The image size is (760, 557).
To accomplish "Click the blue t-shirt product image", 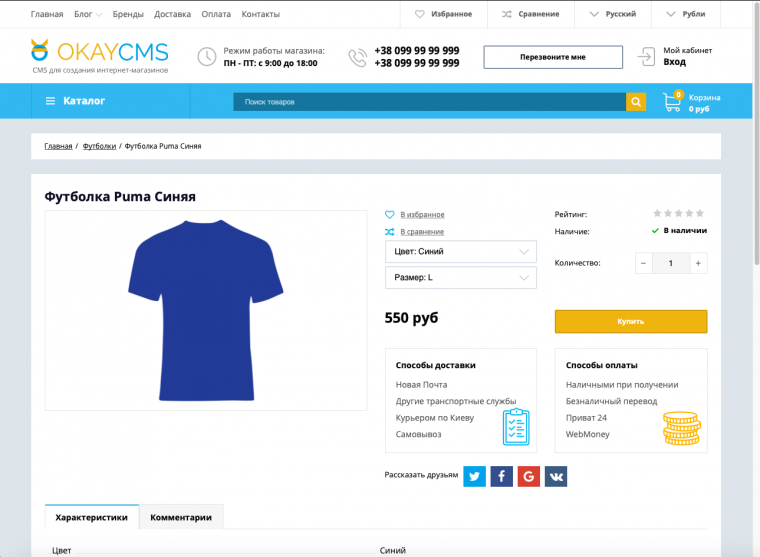I will pos(206,310).
